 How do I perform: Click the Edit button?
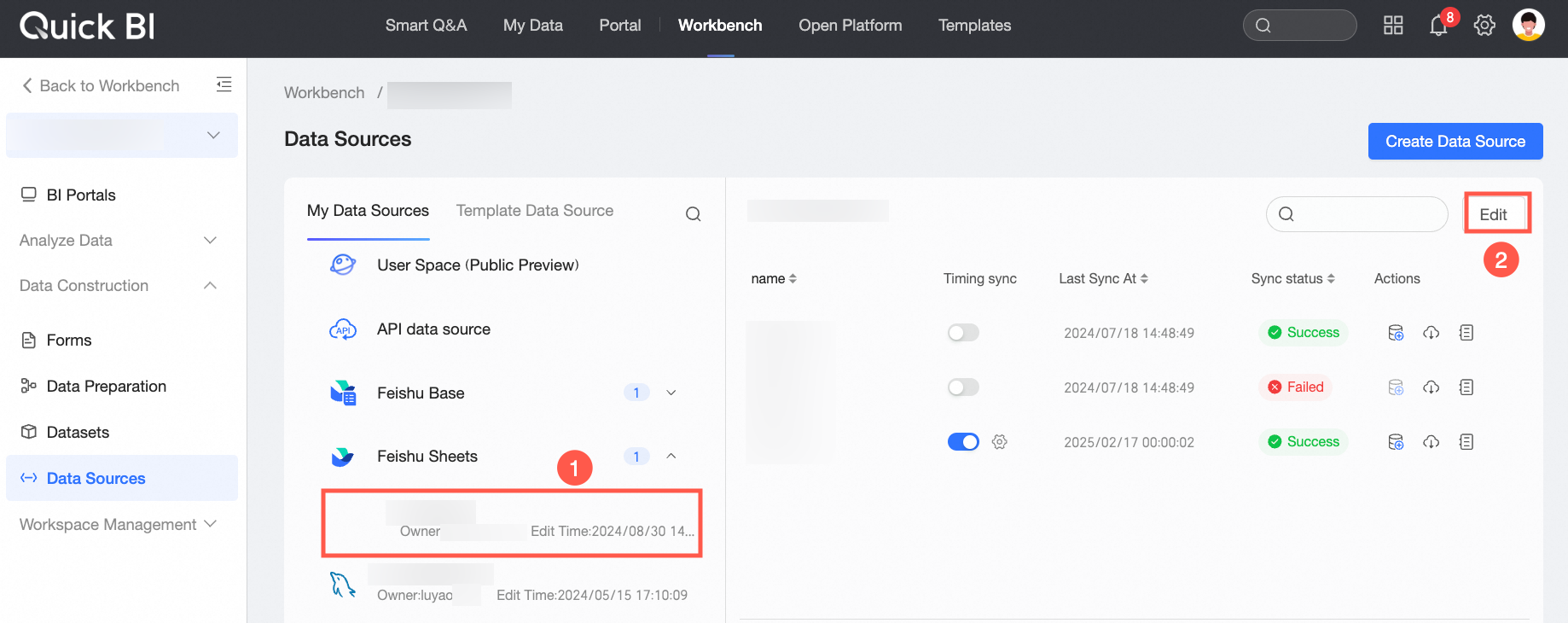(1494, 214)
